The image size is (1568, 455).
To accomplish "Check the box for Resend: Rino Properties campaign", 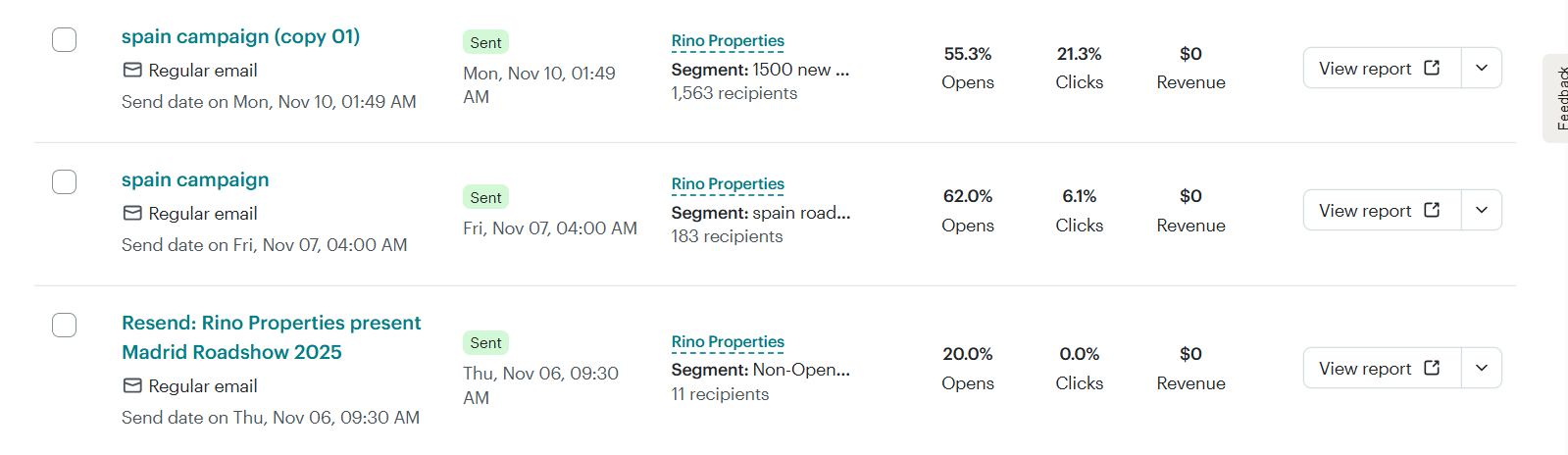I will click(65, 326).
